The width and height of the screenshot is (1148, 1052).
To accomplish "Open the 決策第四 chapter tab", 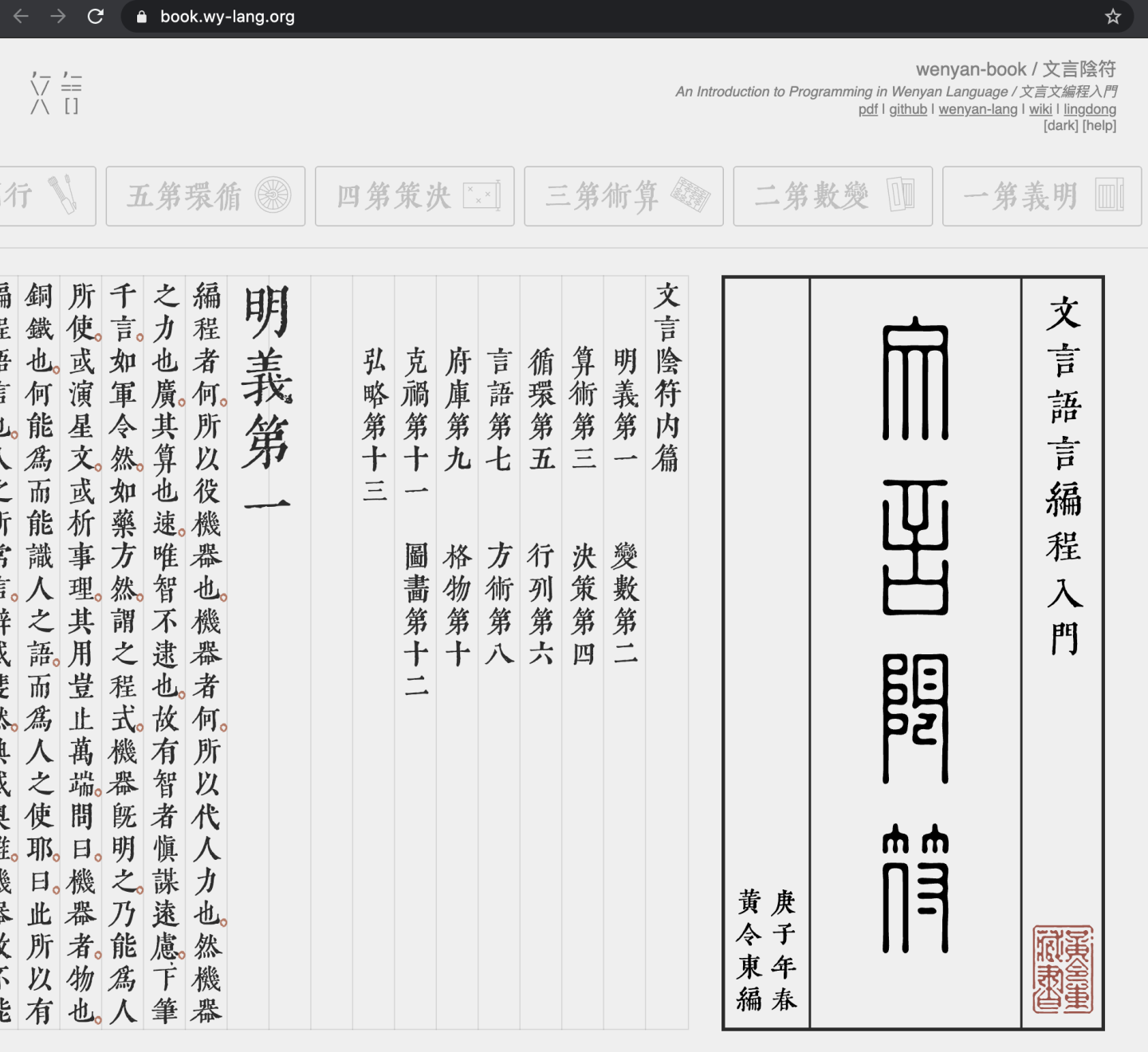I will [415, 196].
